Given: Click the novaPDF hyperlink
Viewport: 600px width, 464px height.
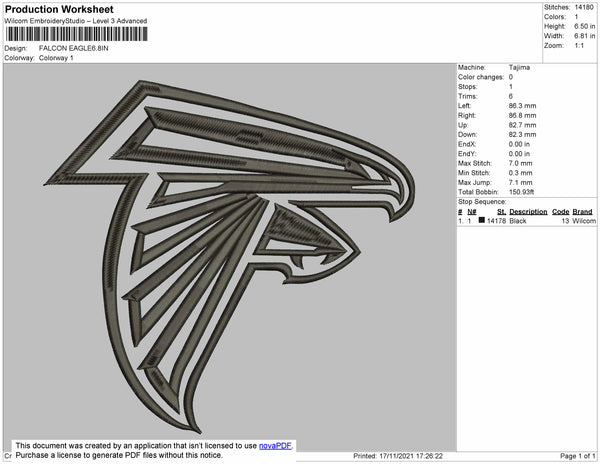Looking at the screenshot, I should (x=275, y=446).
